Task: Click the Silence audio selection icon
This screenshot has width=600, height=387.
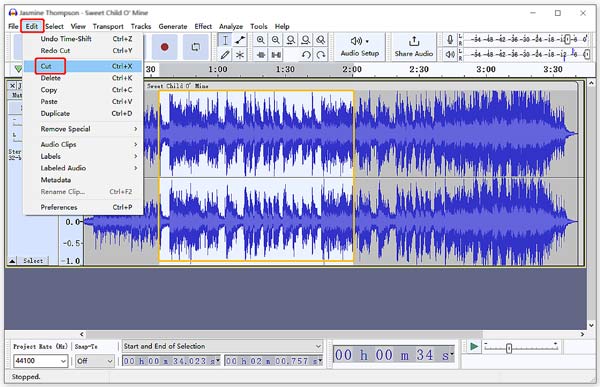Action: (x=276, y=55)
